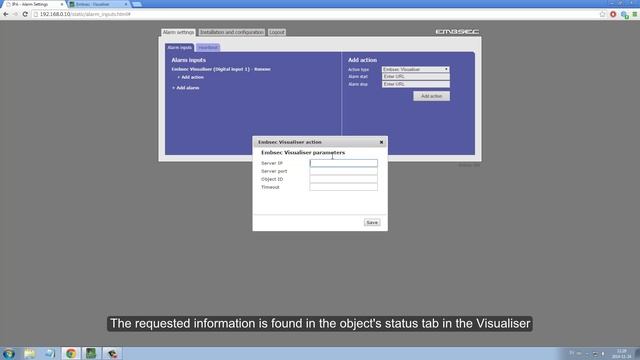Open File Explorer from the taskbar
The height and width of the screenshot is (360, 640).
29,353
